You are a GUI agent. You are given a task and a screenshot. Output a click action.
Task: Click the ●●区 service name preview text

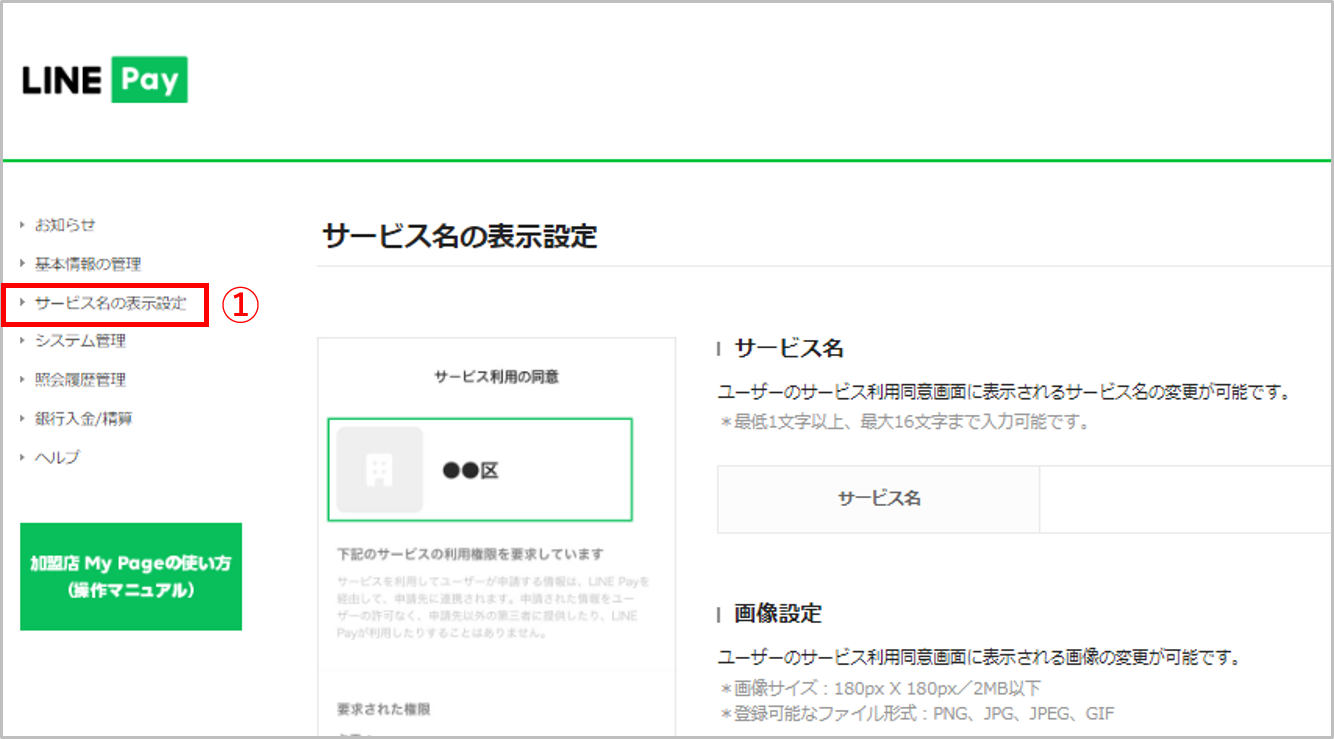click(x=470, y=471)
